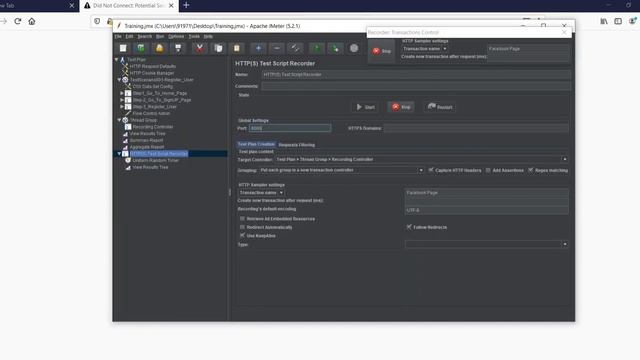Select HTTP Request Defaults in tree
Viewport: 640px width, 360px height.
[153, 66]
